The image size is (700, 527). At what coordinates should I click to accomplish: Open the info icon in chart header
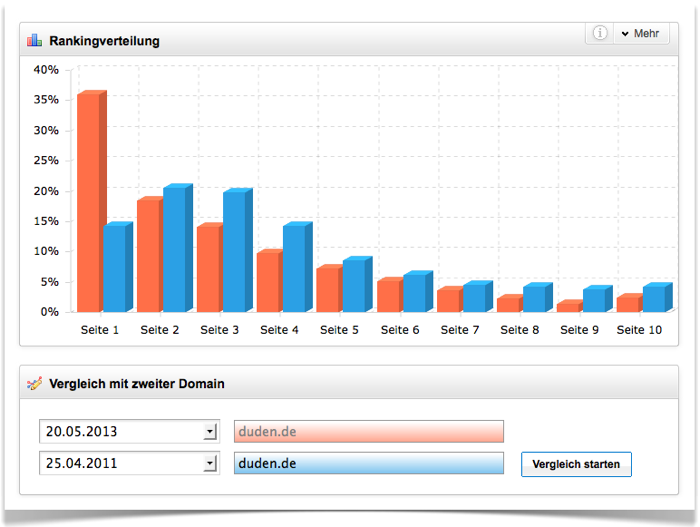click(600, 33)
